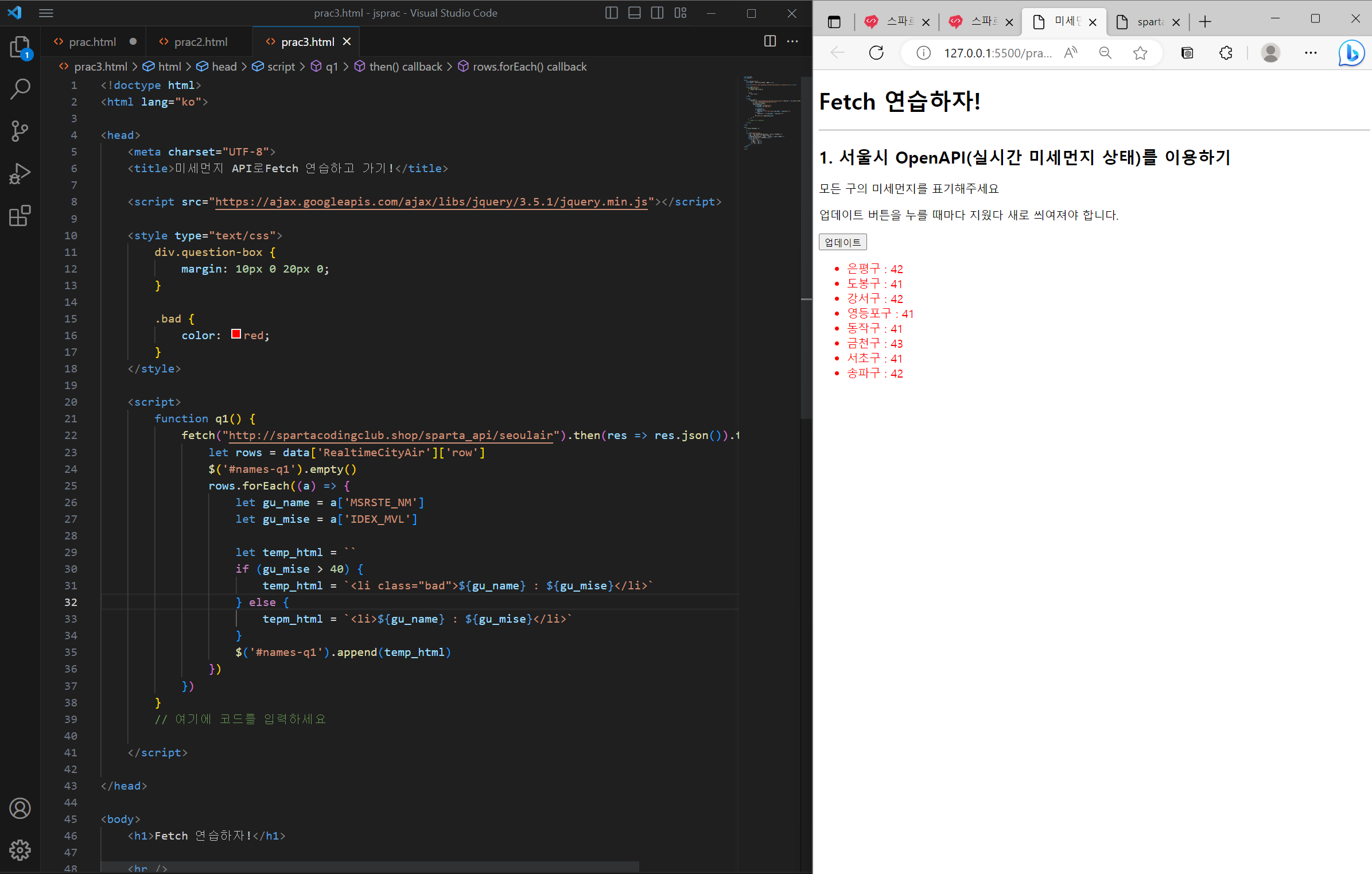Open the Customize Layout menu
The height and width of the screenshot is (874, 1372).
(681, 13)
